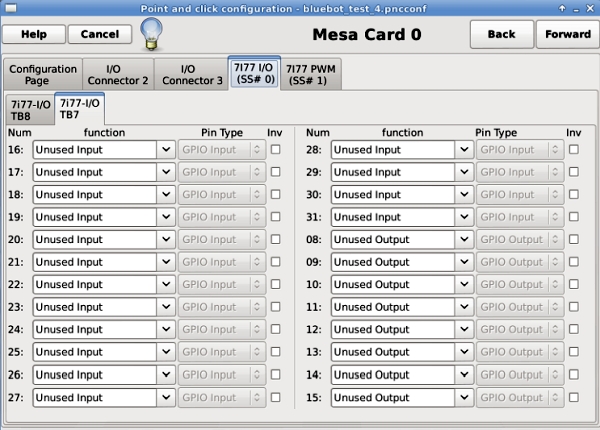The height and width of the screenshot is (430, 600).
Task: Select the 7I77 I/O (SS# 0) tab
Action: coord(254,73)
